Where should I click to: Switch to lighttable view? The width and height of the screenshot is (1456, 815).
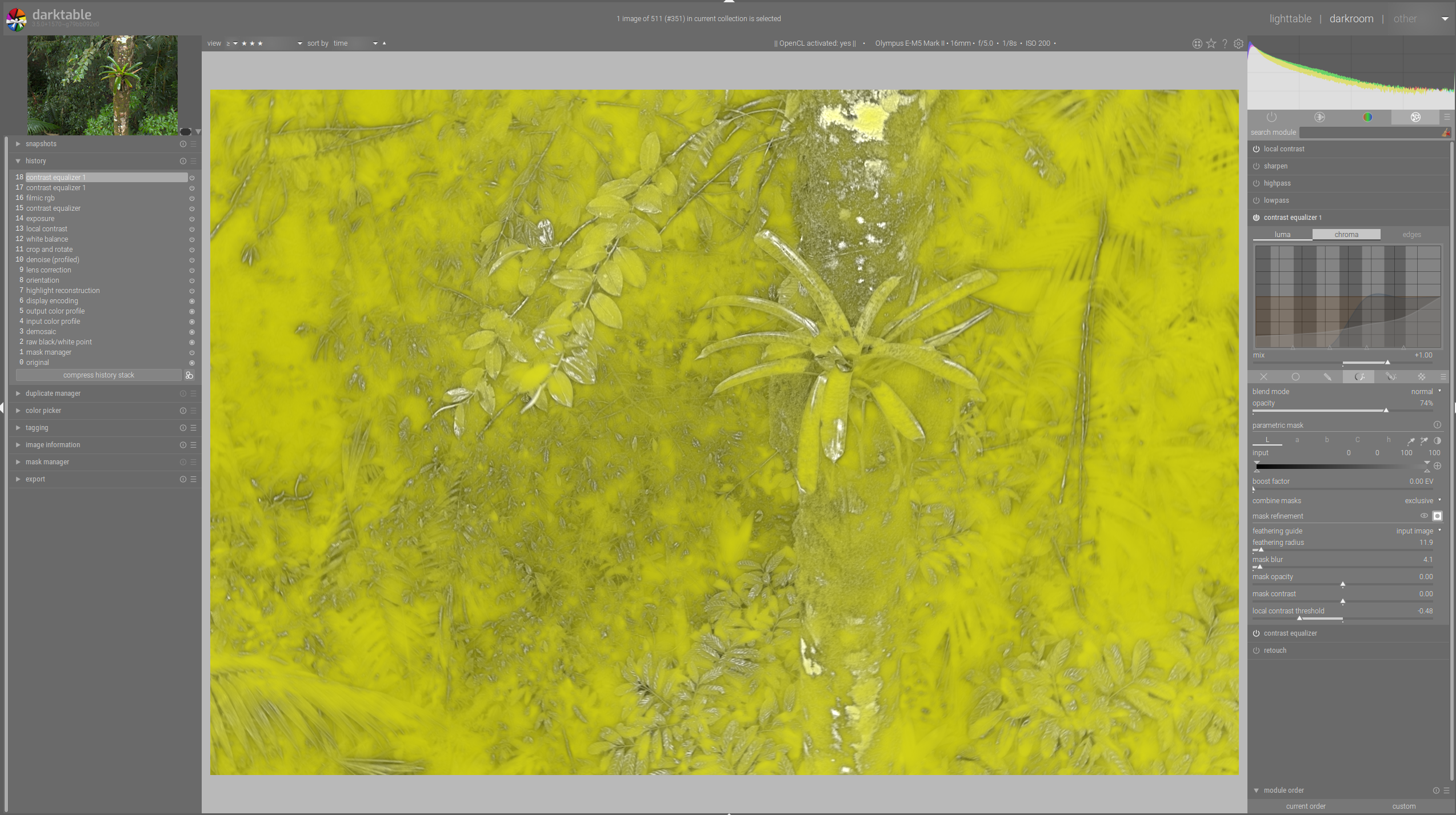click(1290, 19)
